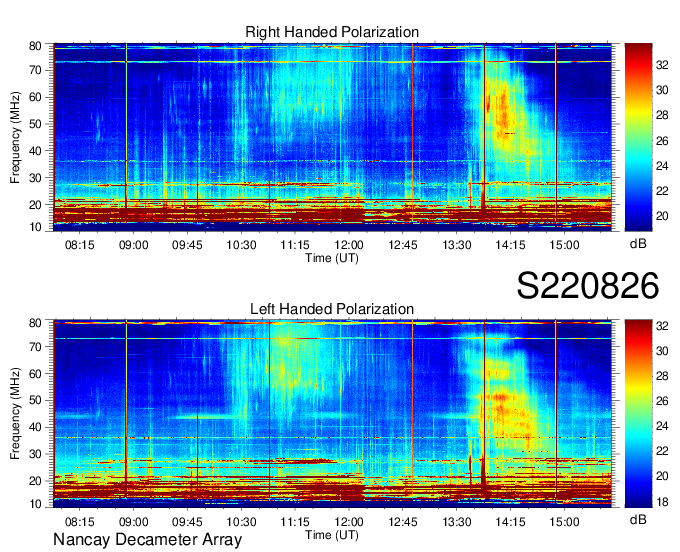Click the 28 dB value on Right Handed colorbar
This screenshot has width=680, height=552.
click(662, 115)
